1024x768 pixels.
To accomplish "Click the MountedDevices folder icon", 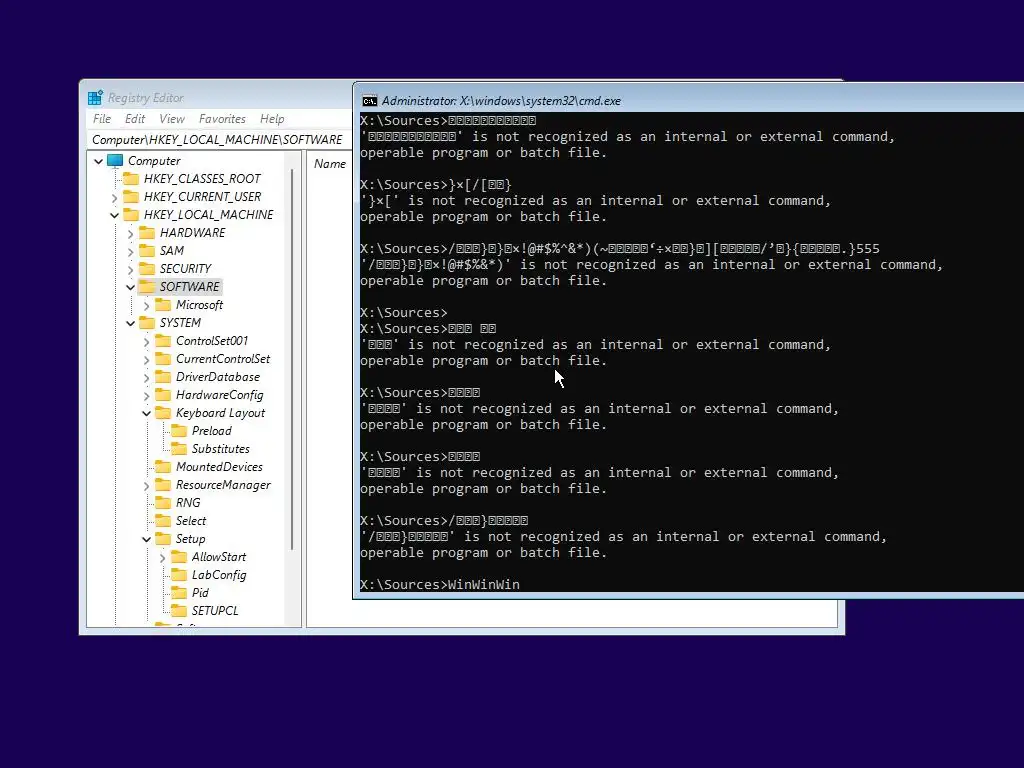I will click(163, 467).
